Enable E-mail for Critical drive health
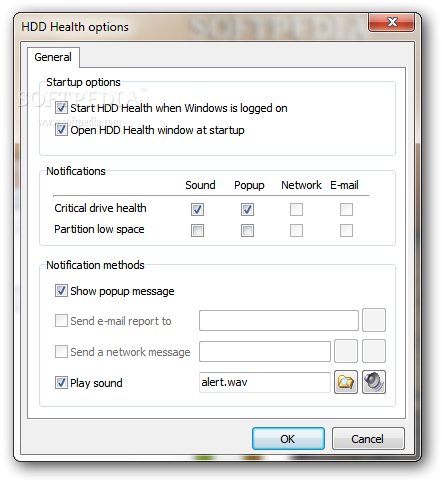 [346, 209]
